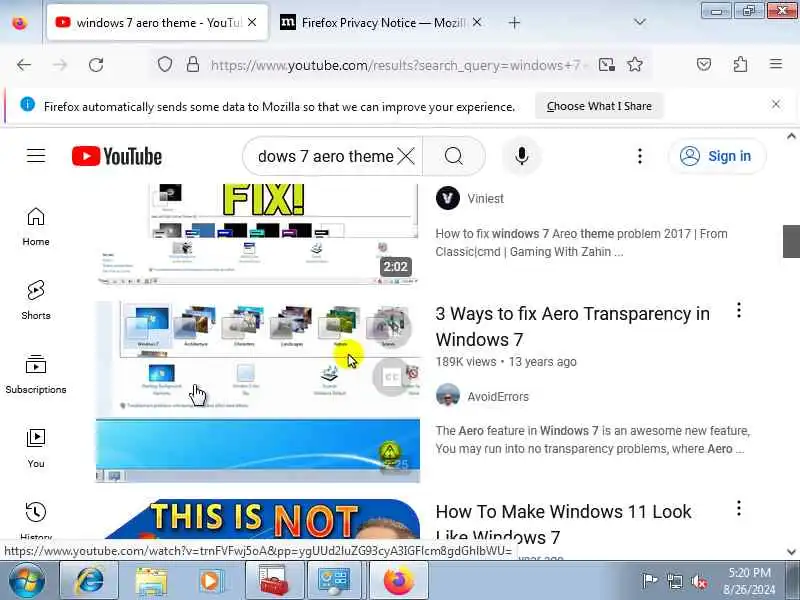The height and width of the screenshot is (600, 800).
Task: Click the Sign in button
Action: tap(717, 156)
